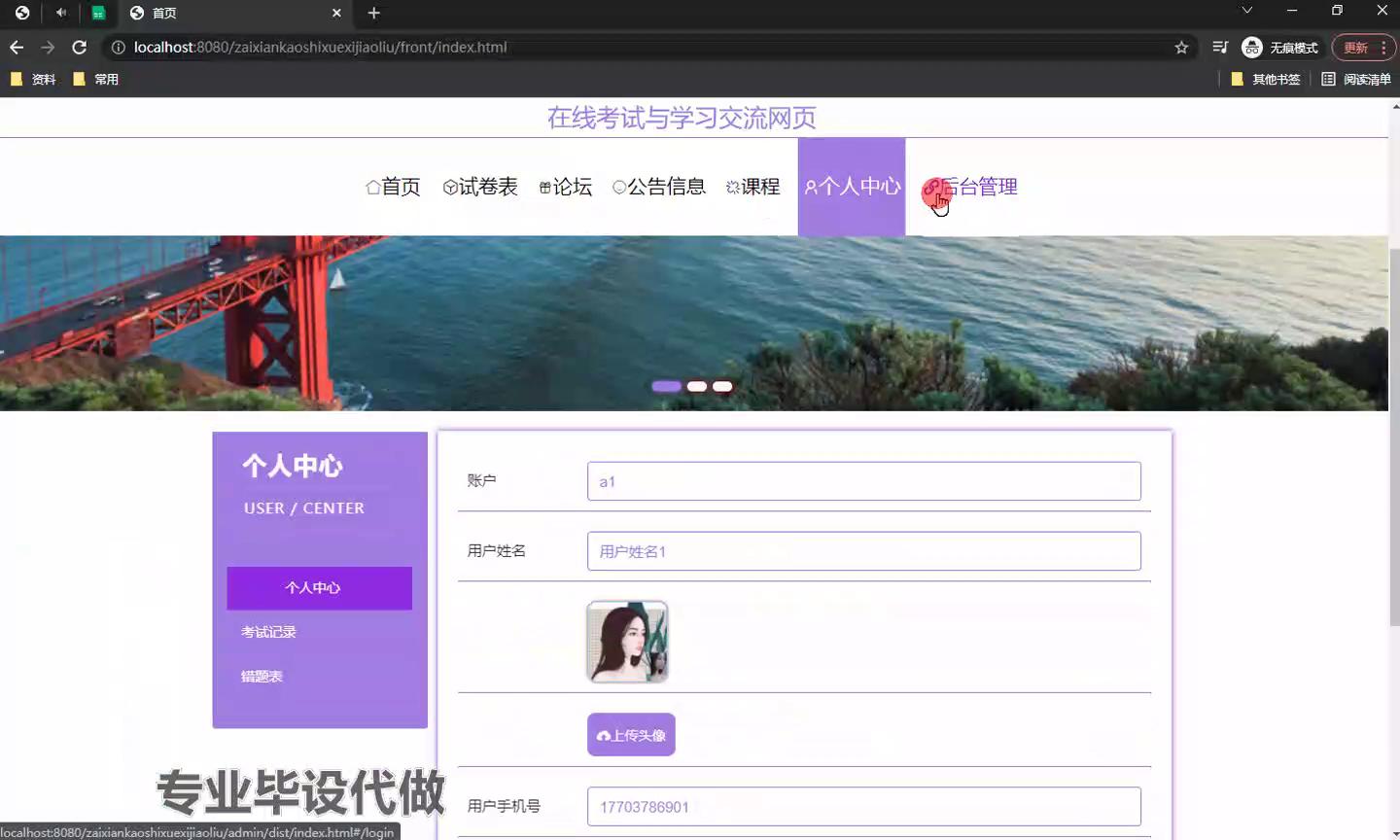Select the first carousel indicator dot

pyautogui.click(x=666, y=386)
